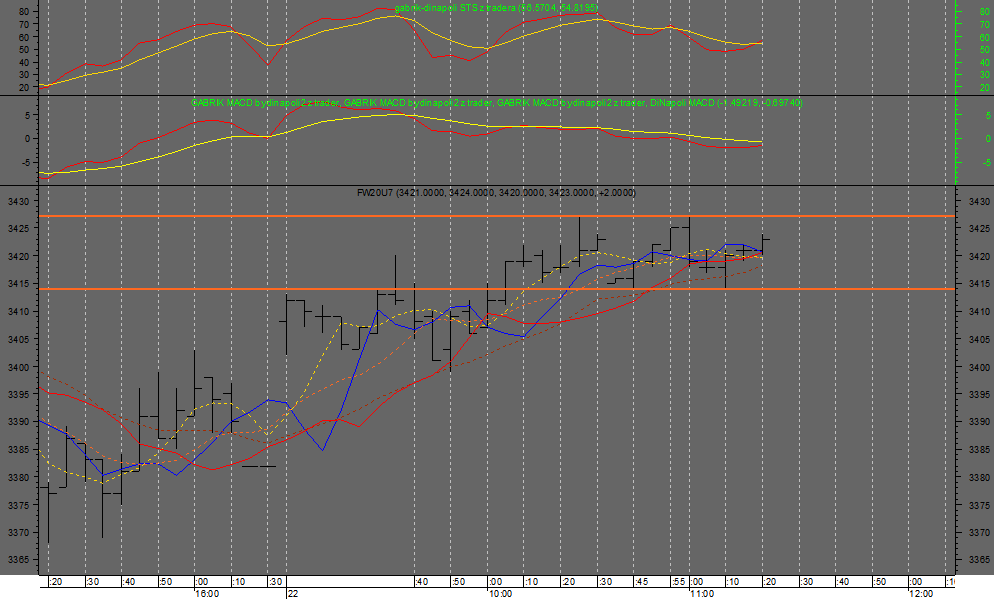Click the green 50 label on right STS axis
Image resolution: width=994 pixels, height=599 pixels.
point(984,49)
